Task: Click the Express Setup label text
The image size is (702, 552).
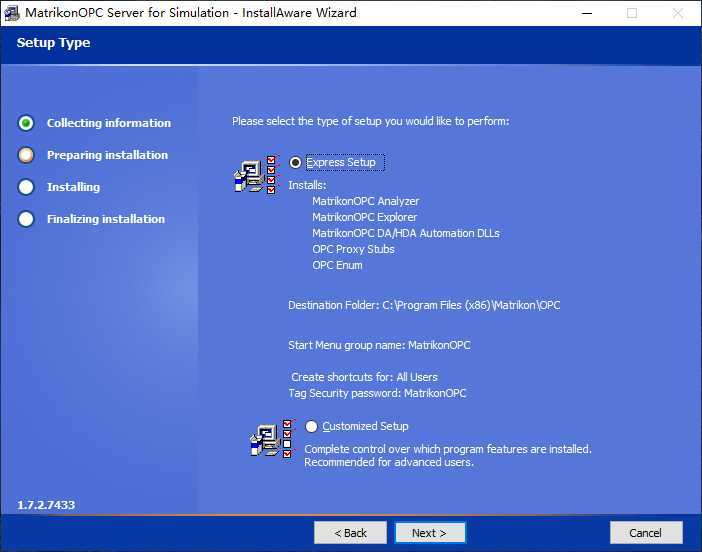Action: (x=341, y=162)
